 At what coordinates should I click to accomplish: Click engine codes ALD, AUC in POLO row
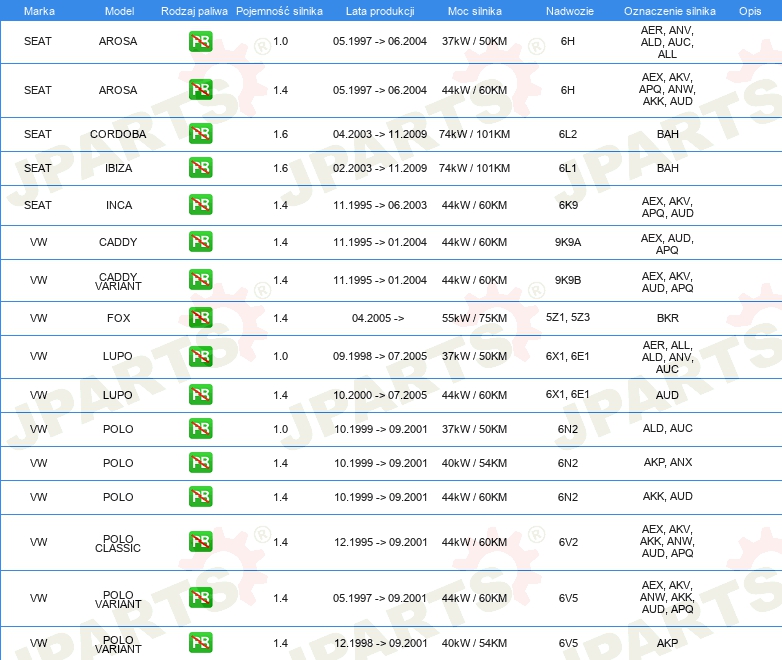[x=668, y=428]
